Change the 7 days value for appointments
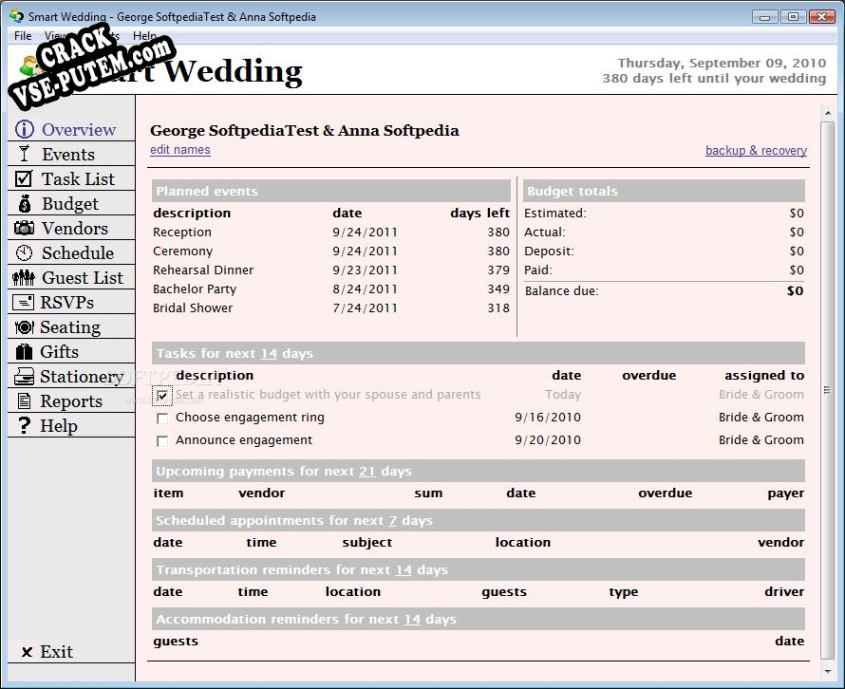This screenshot has width=845, height=689. coord(393,521)
